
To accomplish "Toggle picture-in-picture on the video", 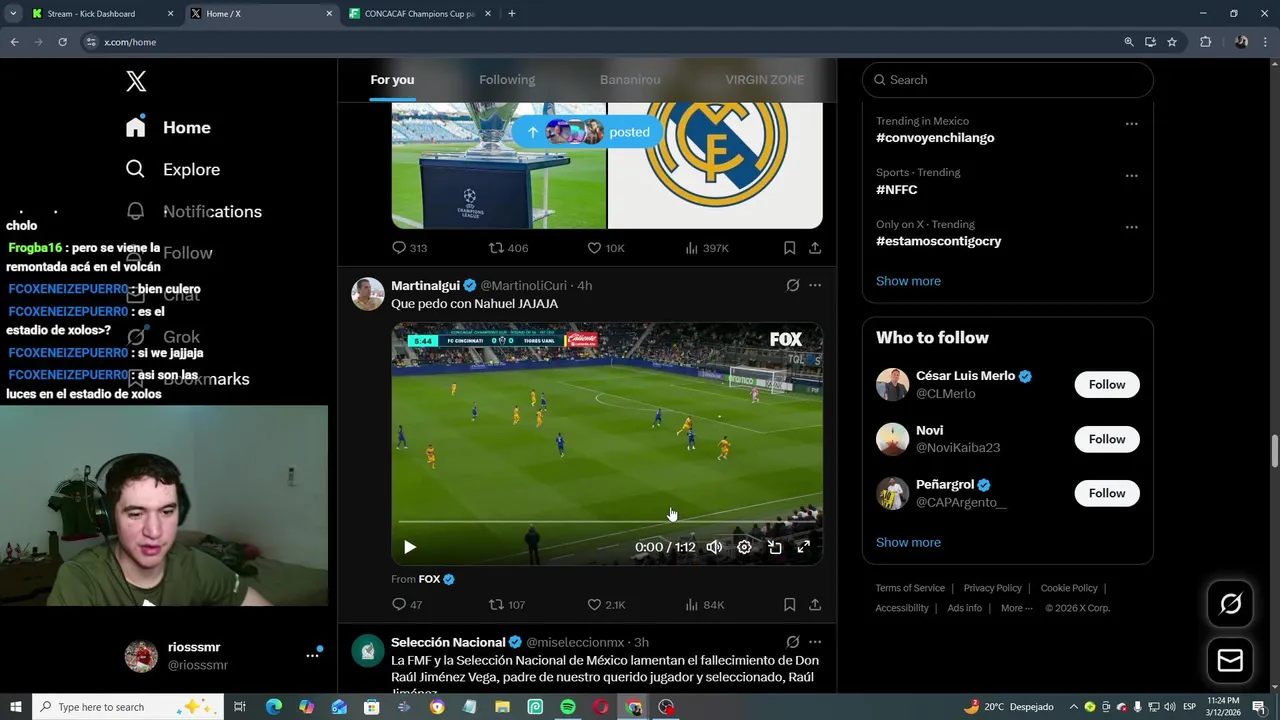I will (x=775, y=547).
